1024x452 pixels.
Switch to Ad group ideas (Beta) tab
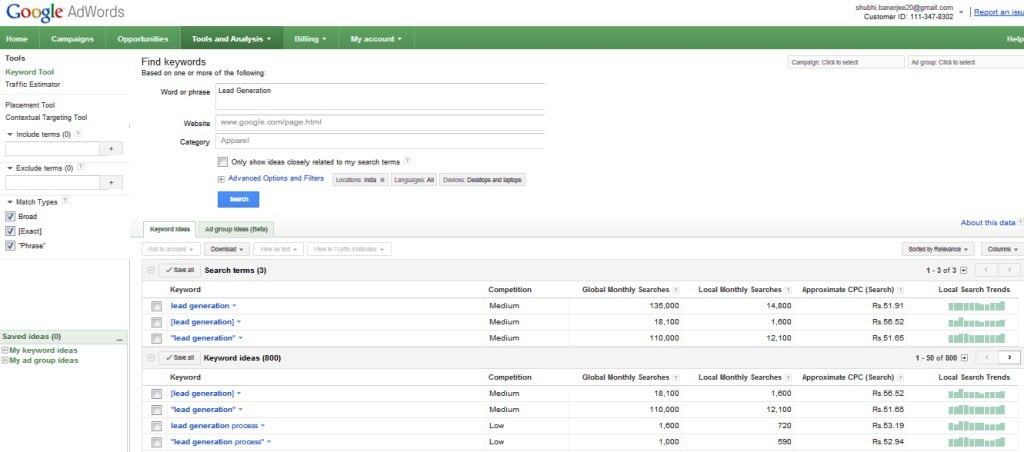(234, 229)
